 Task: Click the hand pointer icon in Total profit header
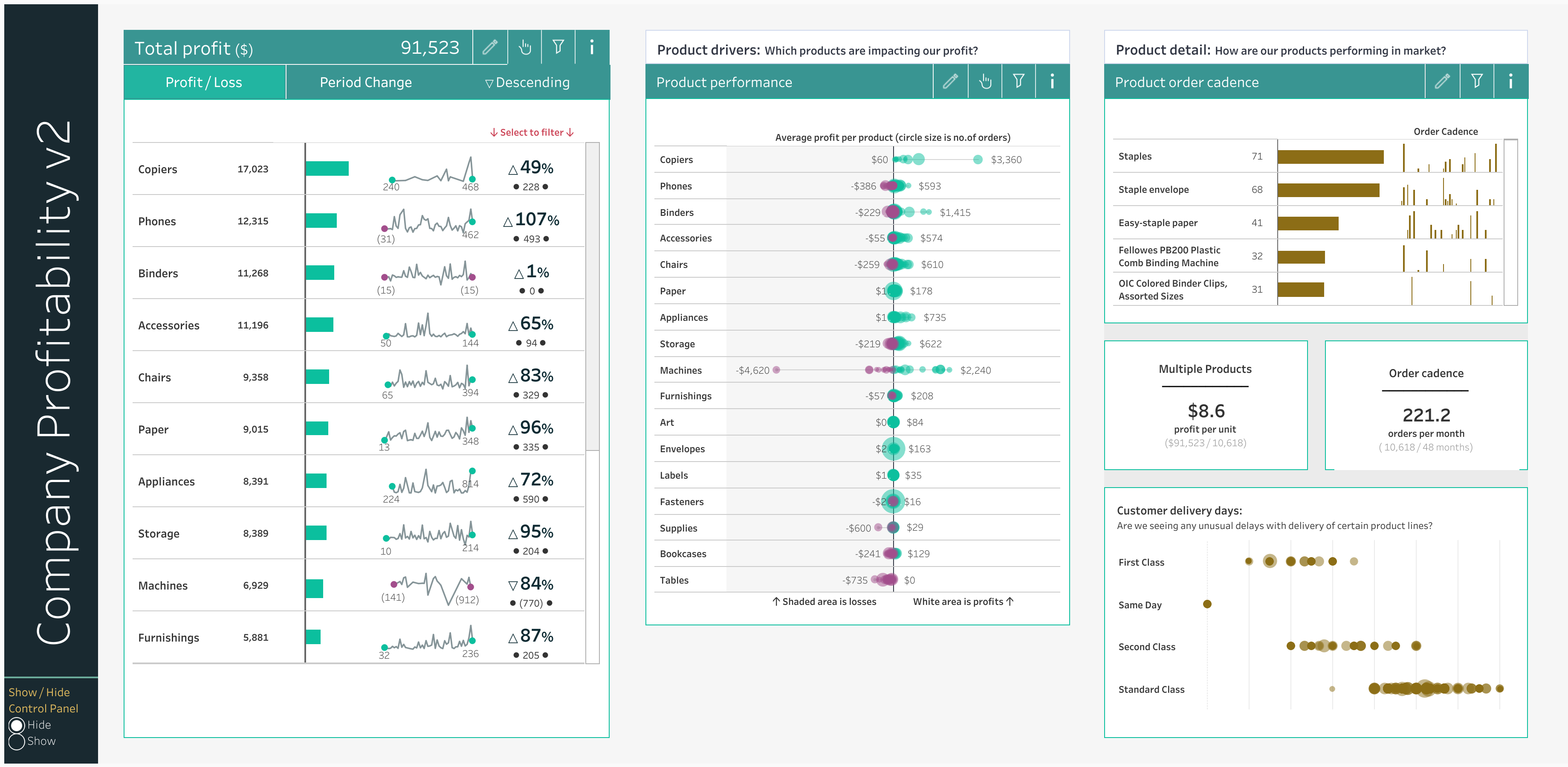point(525,47)
